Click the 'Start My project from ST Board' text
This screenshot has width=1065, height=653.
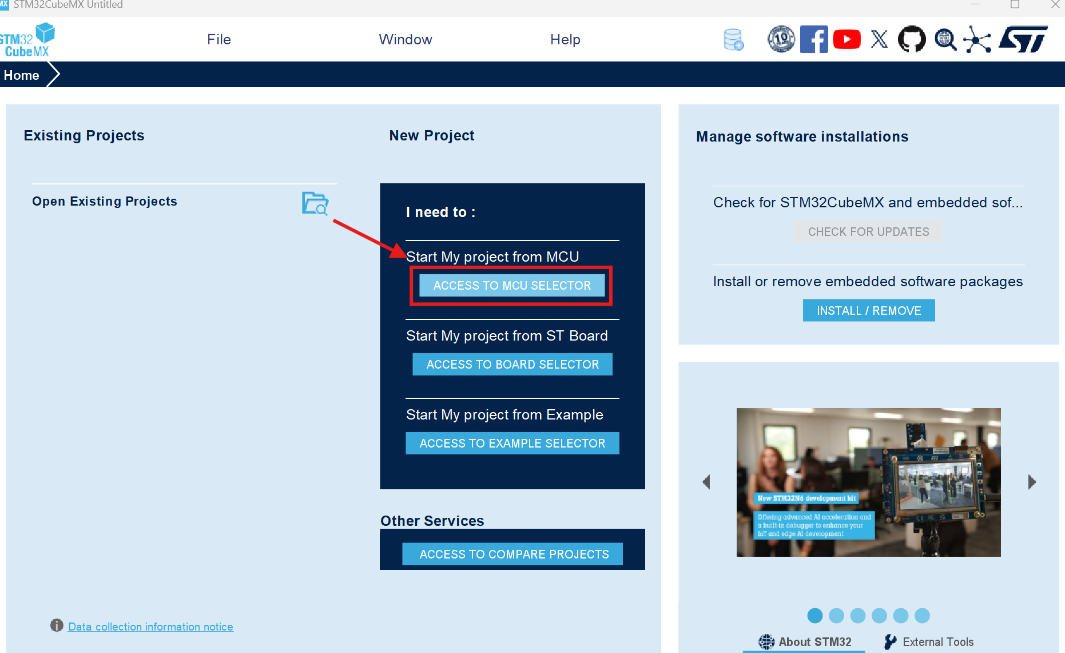coord(507,336)
